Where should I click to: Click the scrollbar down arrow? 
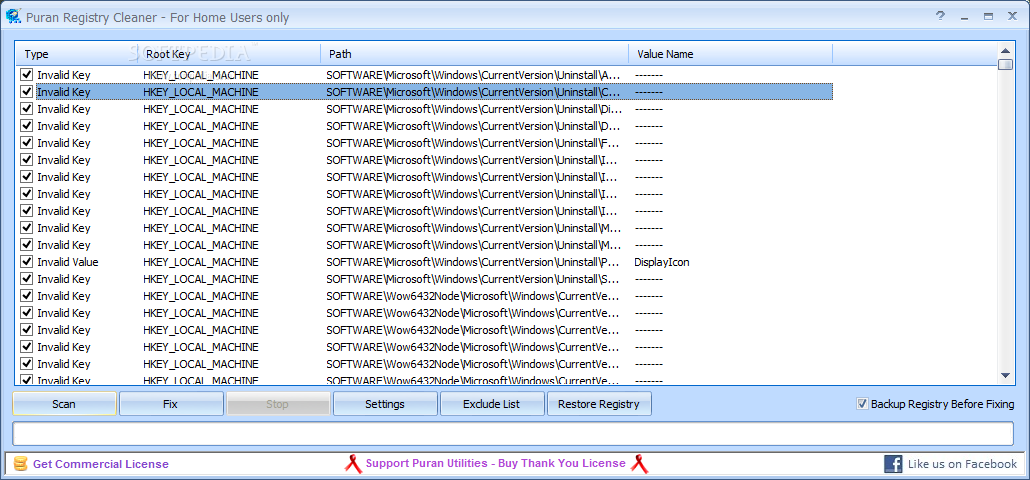click(x=1005, y=375)
